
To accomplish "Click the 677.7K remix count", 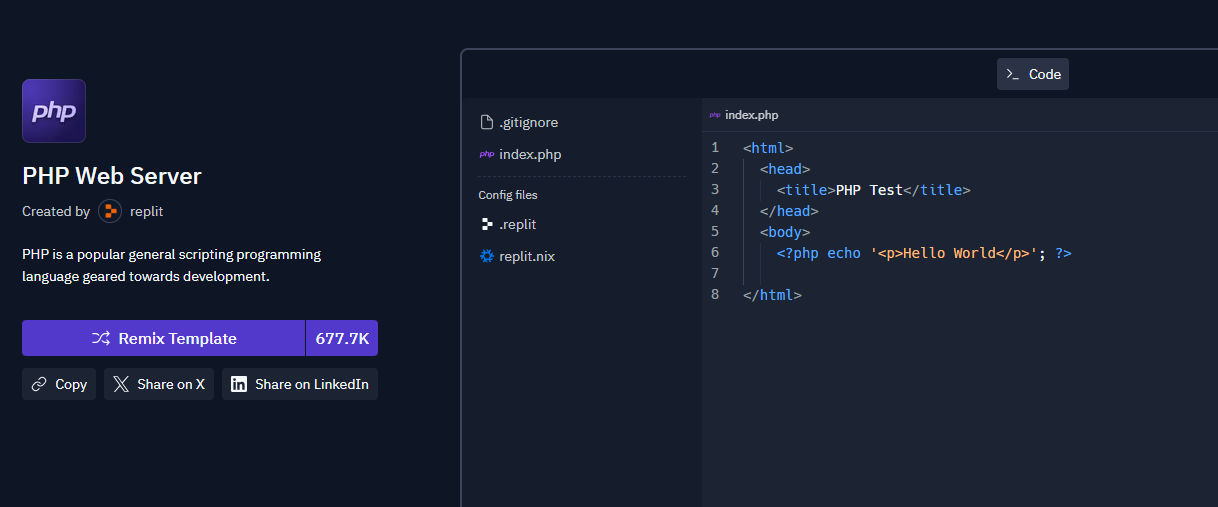I will [x=342, y=338].
